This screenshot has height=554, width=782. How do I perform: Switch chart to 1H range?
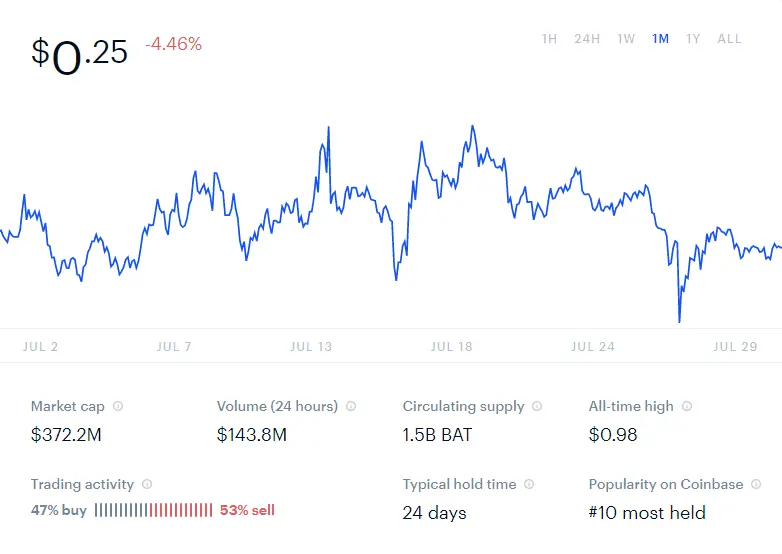point(549,39)
